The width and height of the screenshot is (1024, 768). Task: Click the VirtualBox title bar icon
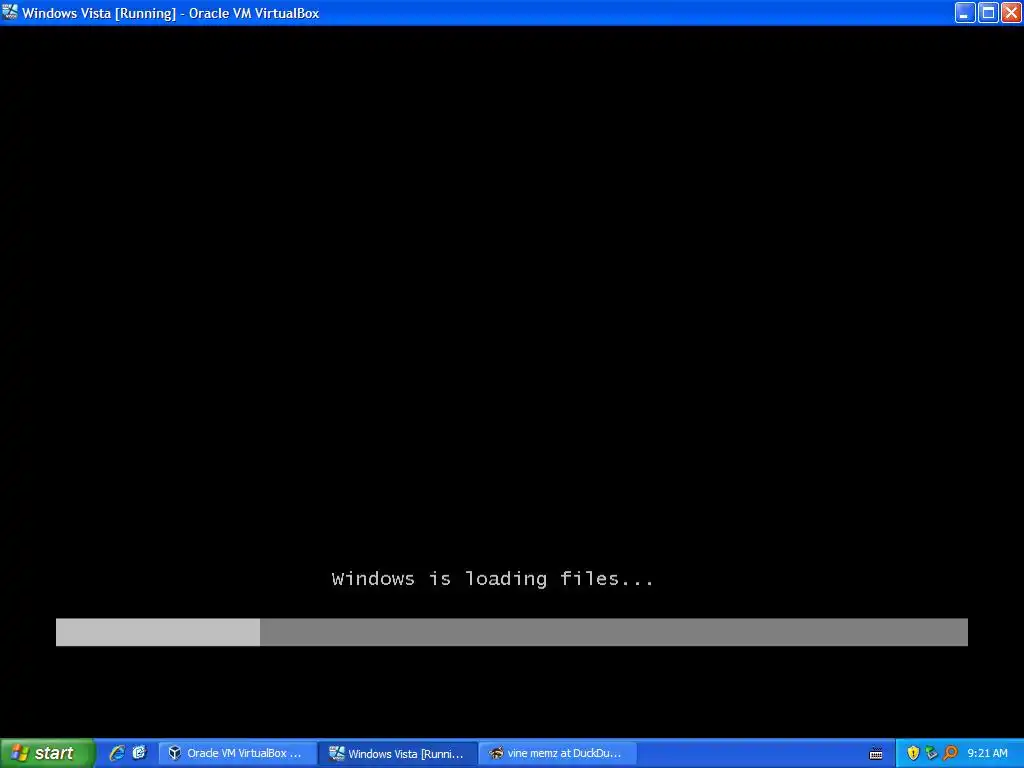click(x=10, y=12)
